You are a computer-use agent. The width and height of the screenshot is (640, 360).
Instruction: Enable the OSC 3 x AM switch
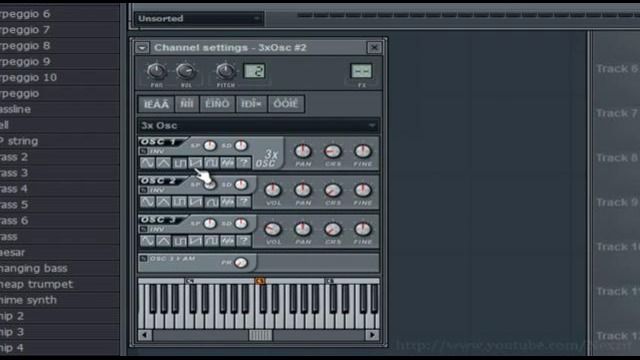click(143, 259)
